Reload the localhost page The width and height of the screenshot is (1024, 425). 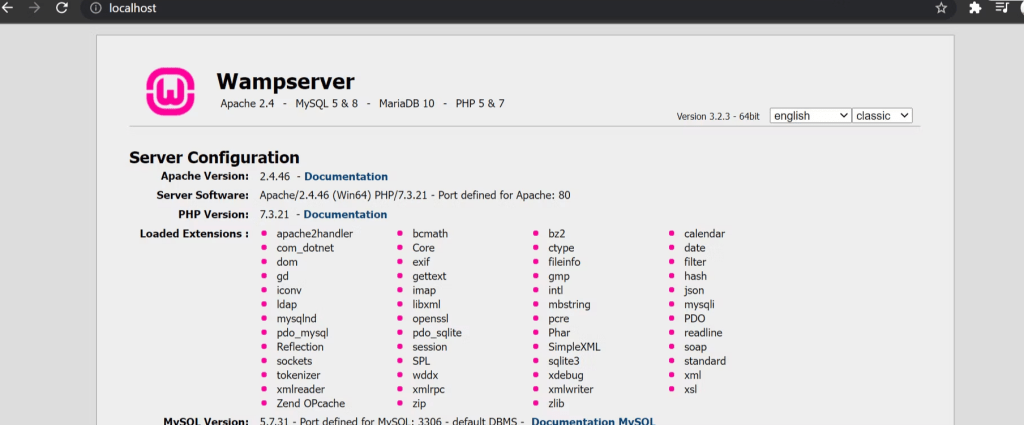[x=62, y=8]
